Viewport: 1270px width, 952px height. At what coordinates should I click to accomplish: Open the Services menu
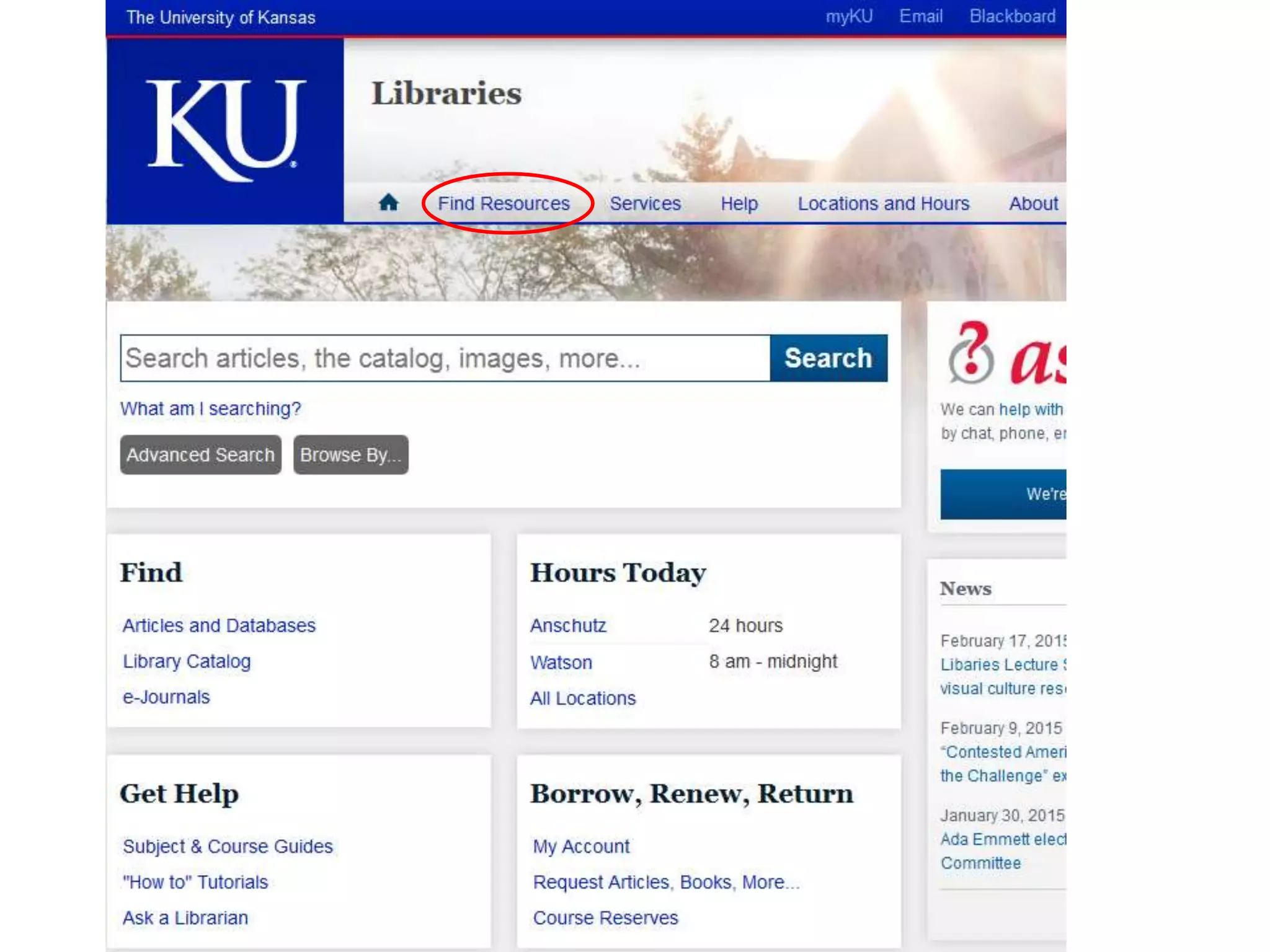pos(645,204)
